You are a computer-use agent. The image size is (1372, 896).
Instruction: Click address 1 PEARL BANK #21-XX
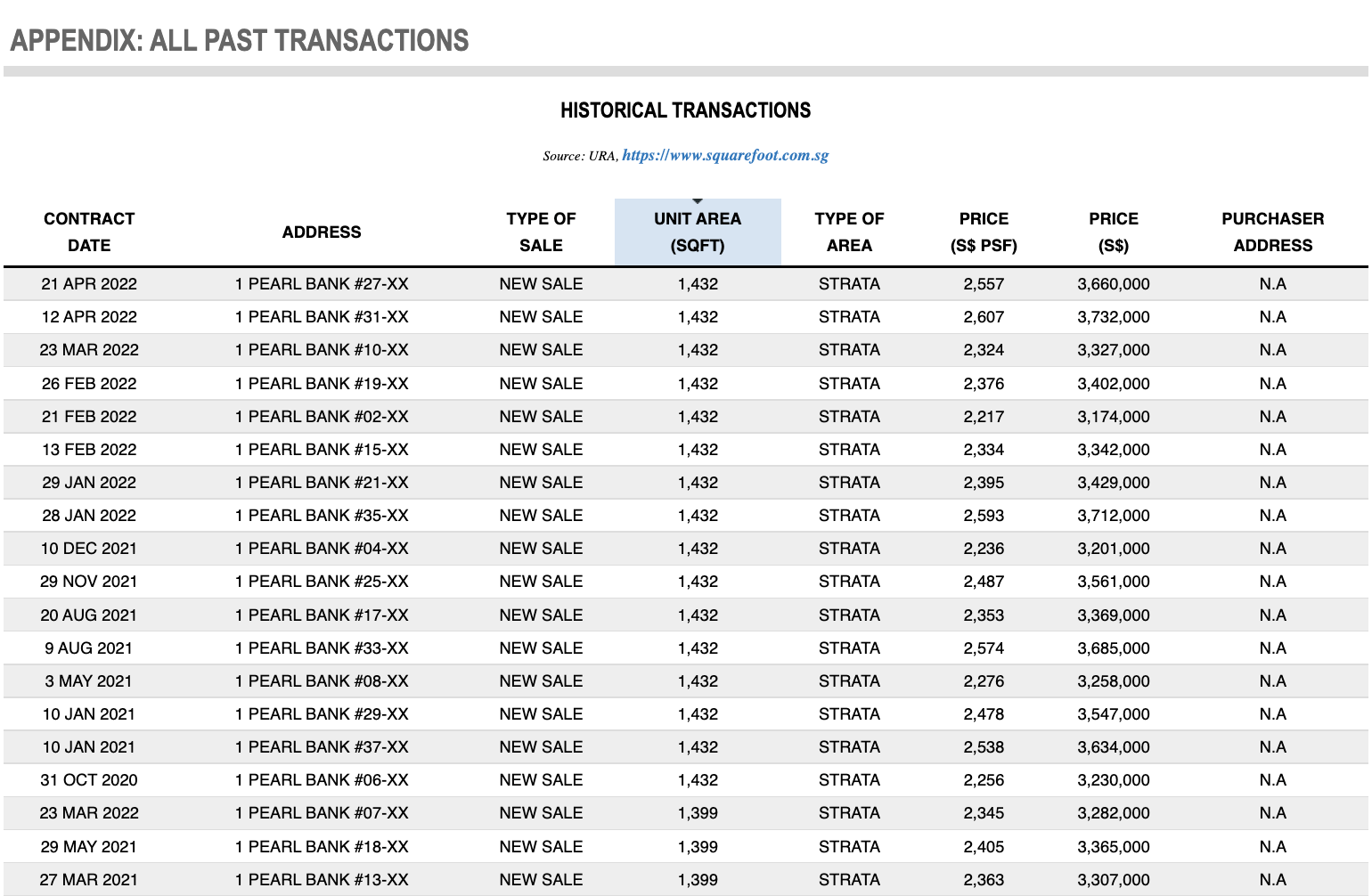point(322,483)
